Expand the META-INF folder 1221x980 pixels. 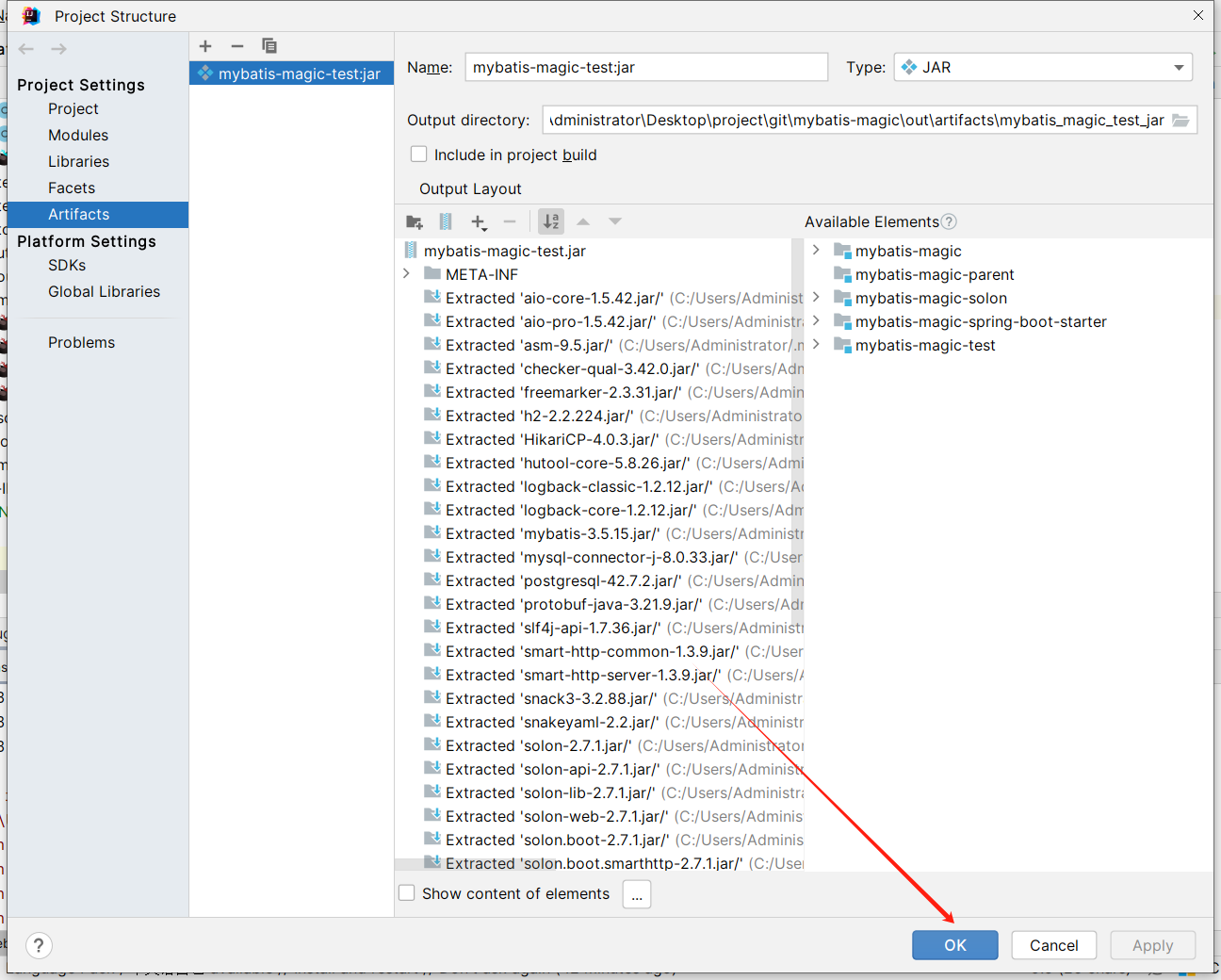[x=406, y=274]
